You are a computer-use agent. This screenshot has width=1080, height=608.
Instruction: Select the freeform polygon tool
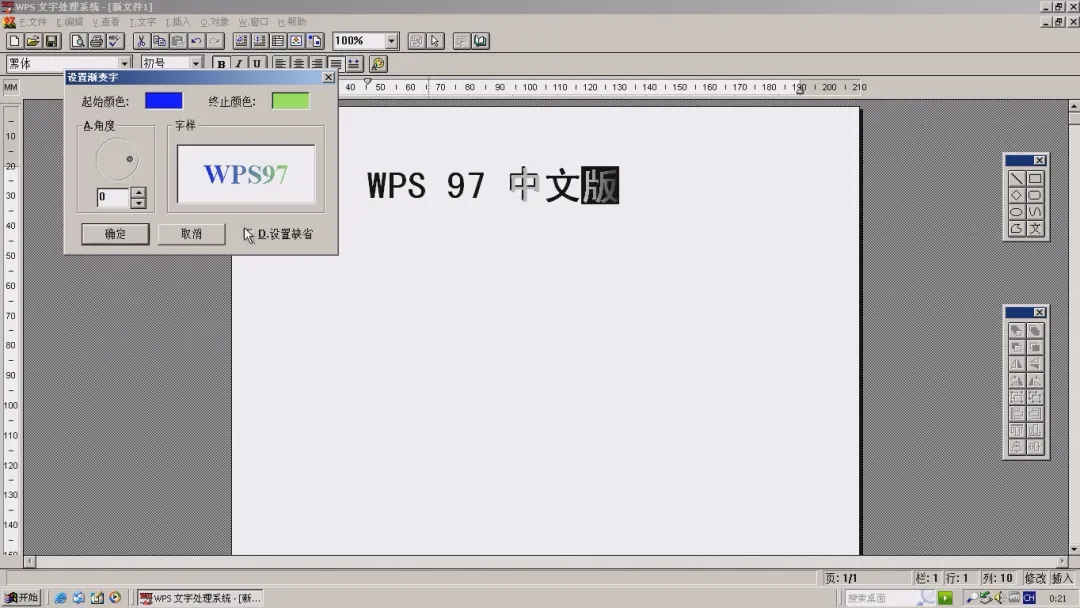tap(1017, 229)
